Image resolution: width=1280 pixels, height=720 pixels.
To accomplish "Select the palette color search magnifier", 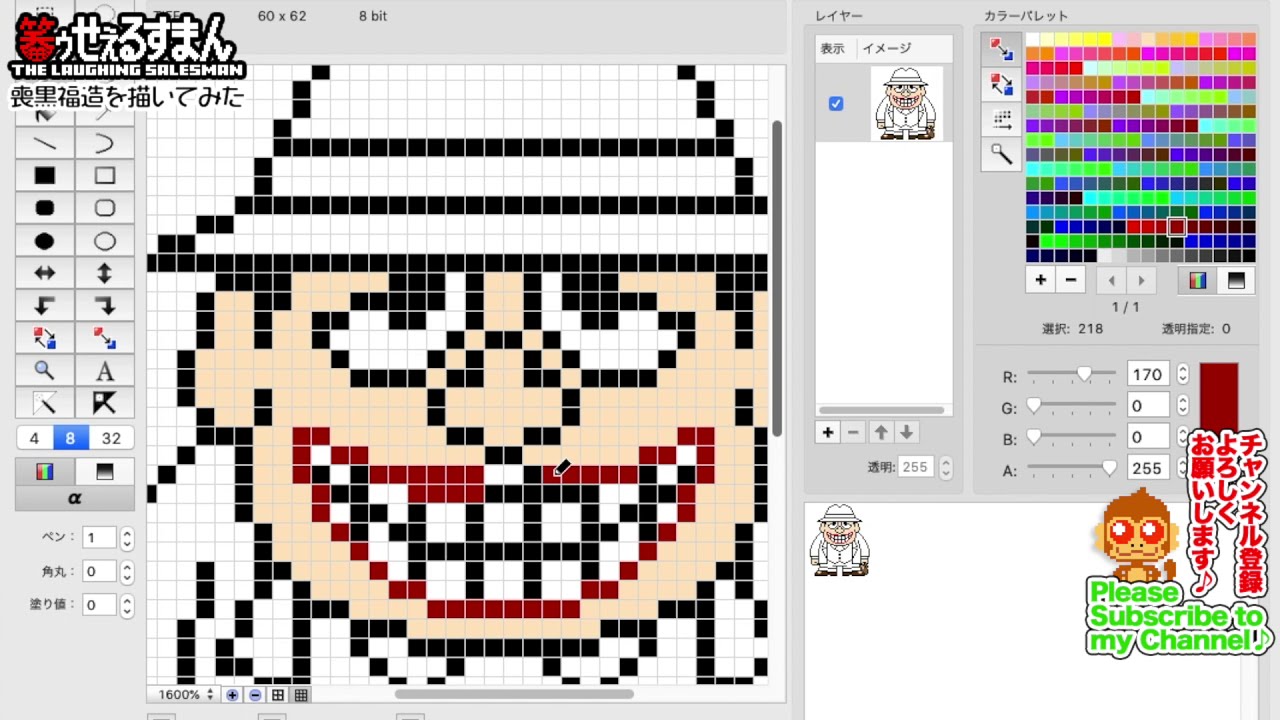I will 1001,154.
